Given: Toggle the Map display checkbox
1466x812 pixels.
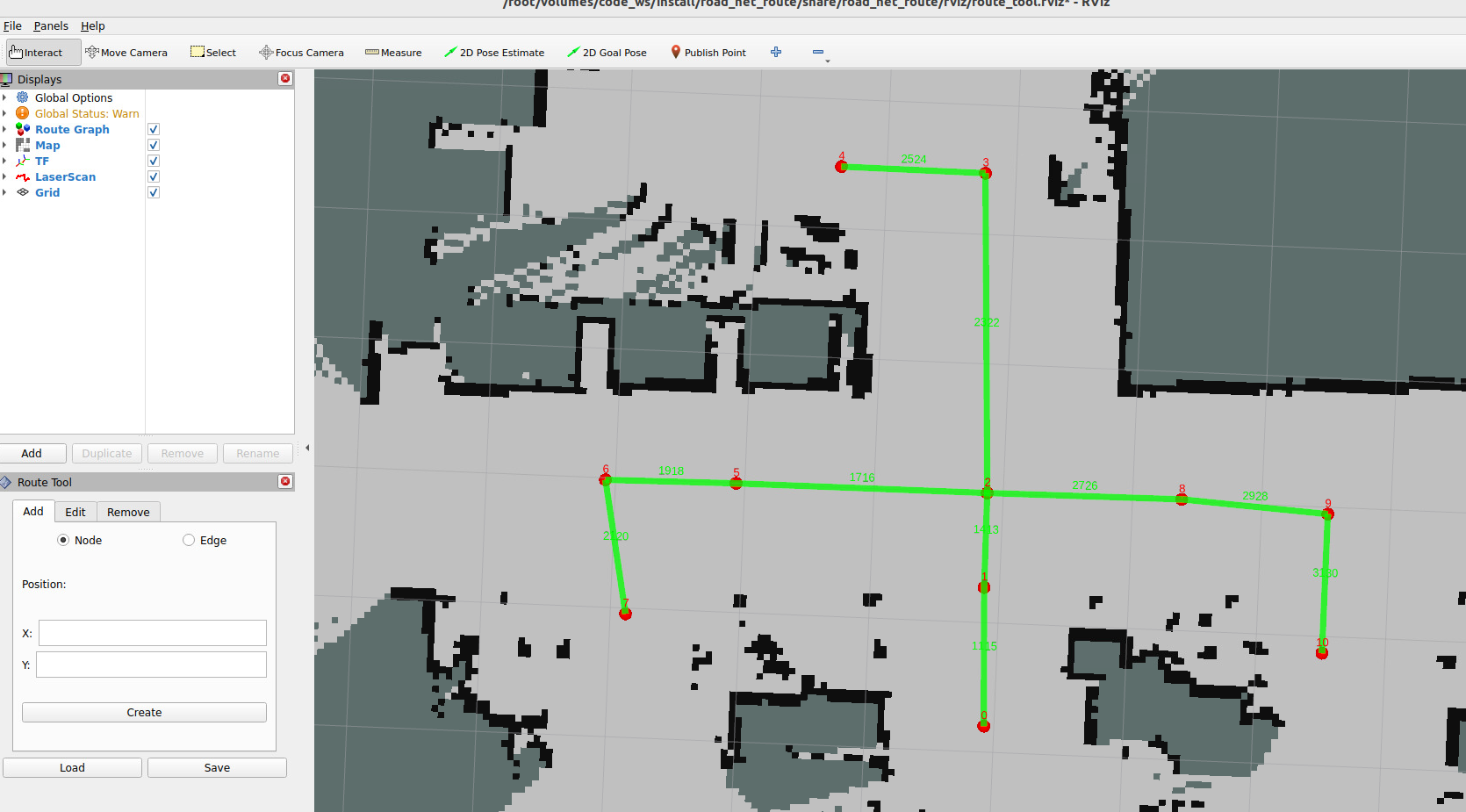Looking at the screenshot, I should click(154, 145).
